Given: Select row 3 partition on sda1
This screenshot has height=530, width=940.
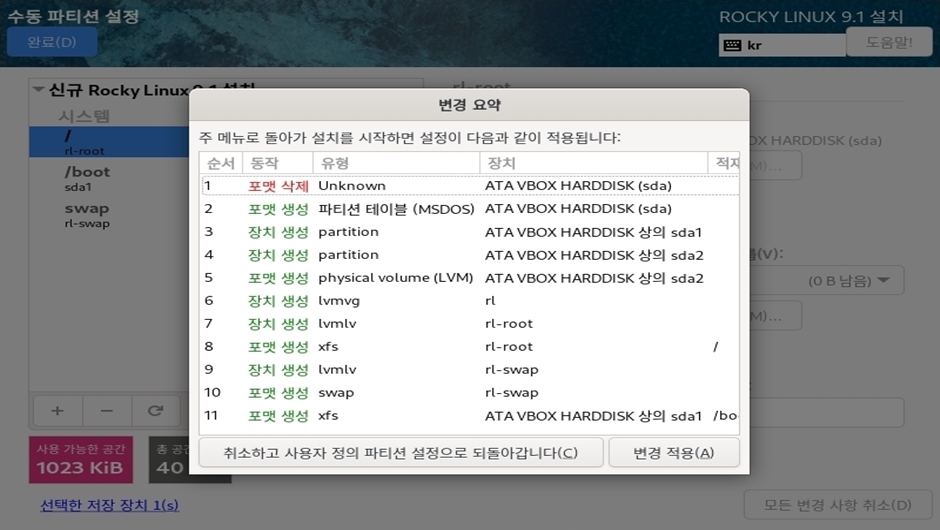Looking at the screenshot, I should 469,232.
